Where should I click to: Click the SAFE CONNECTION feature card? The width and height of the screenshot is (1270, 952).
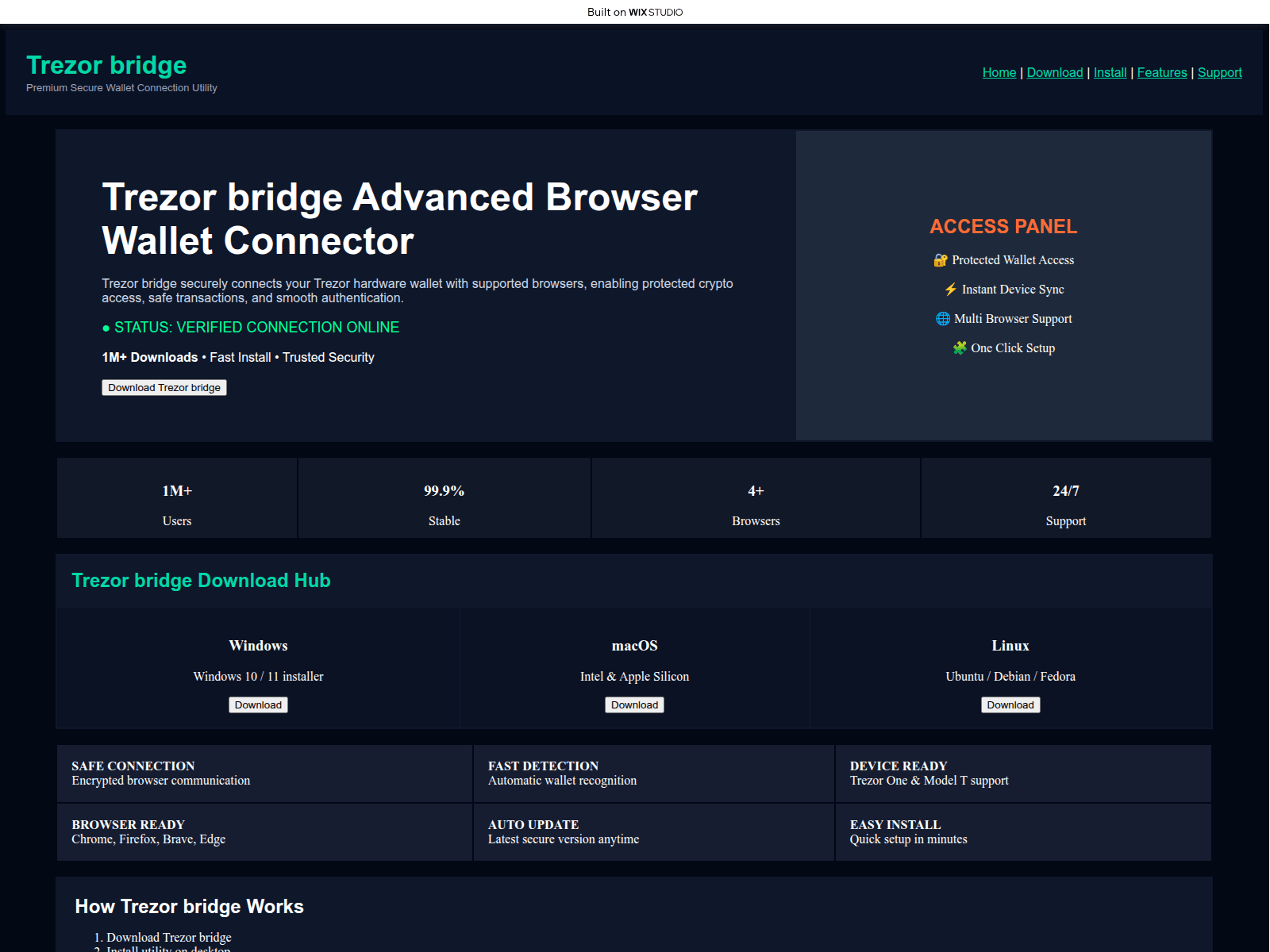point(264,773)
